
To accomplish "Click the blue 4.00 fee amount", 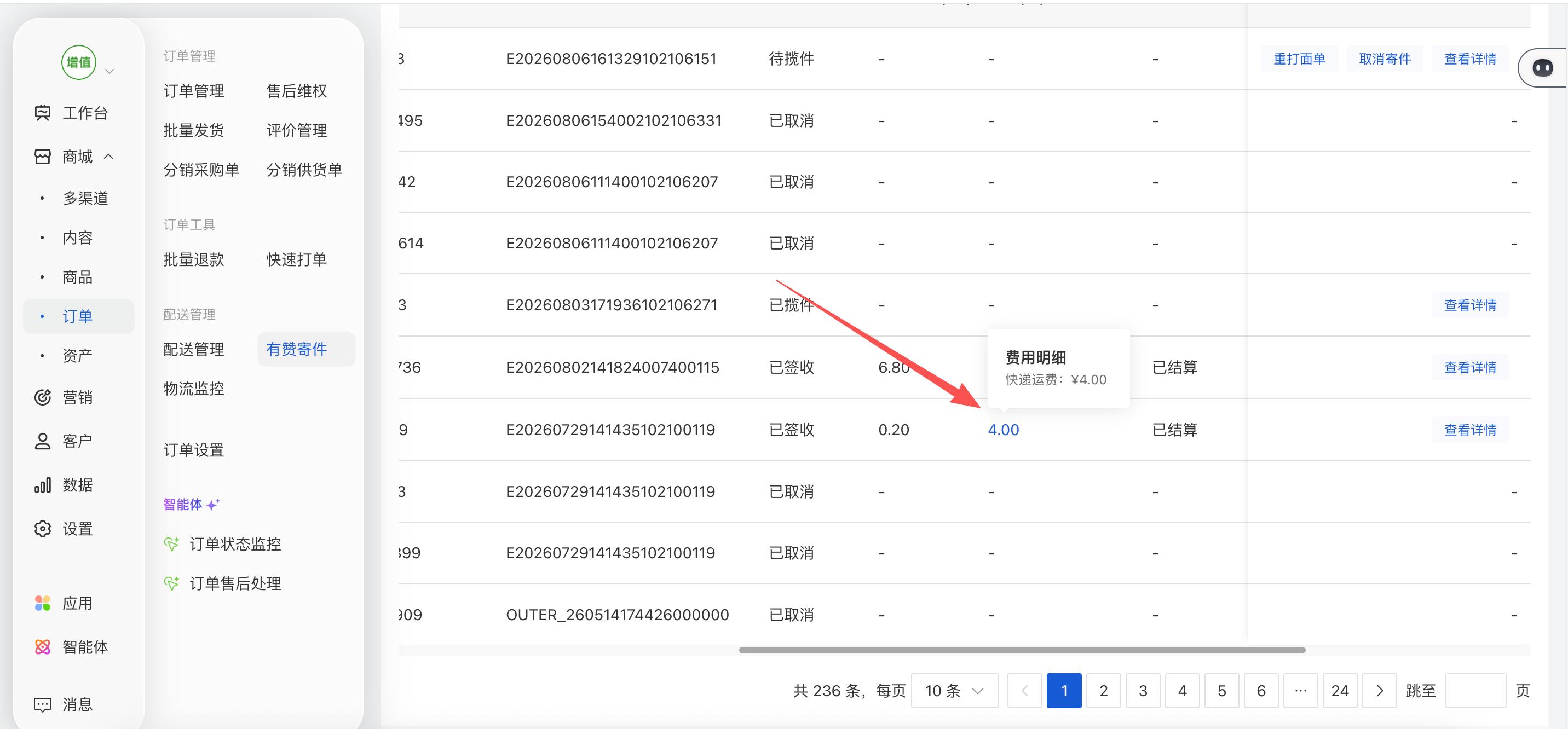I will click(1003, 430).
